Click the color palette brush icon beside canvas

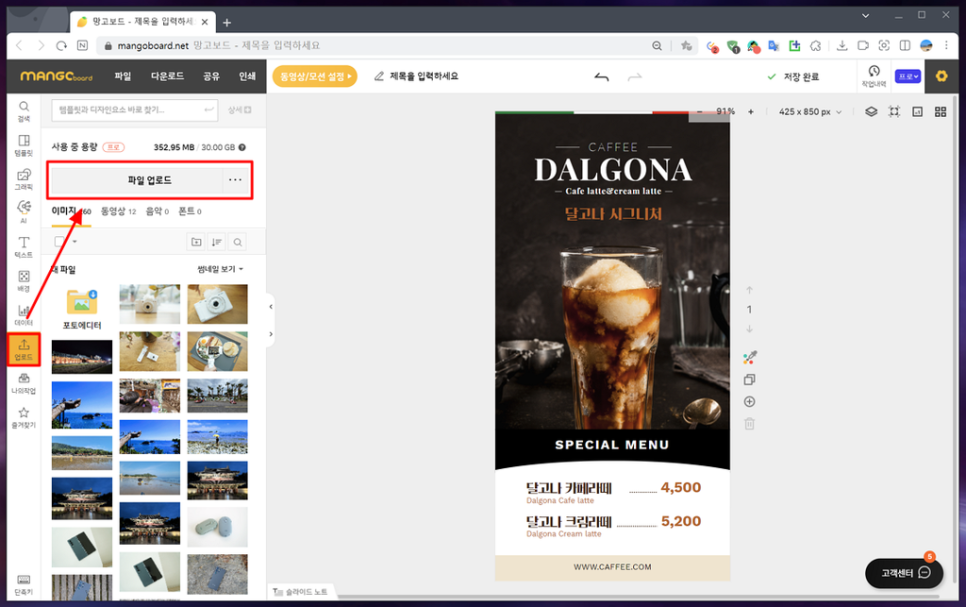(x=749, y=357)
